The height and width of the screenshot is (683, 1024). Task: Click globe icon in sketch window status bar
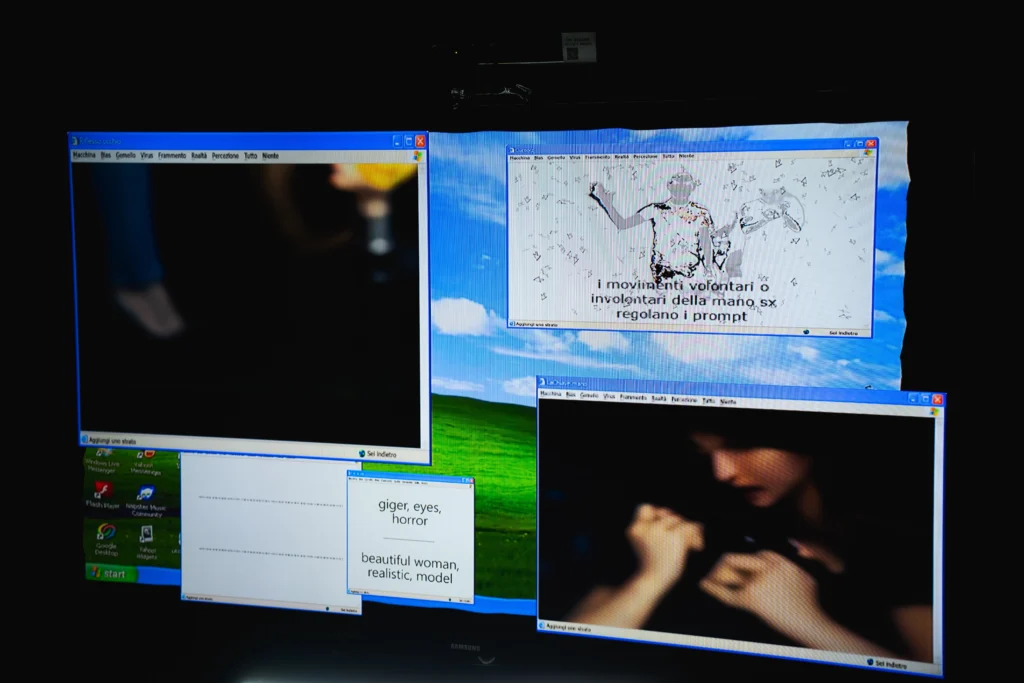[807, 332]
